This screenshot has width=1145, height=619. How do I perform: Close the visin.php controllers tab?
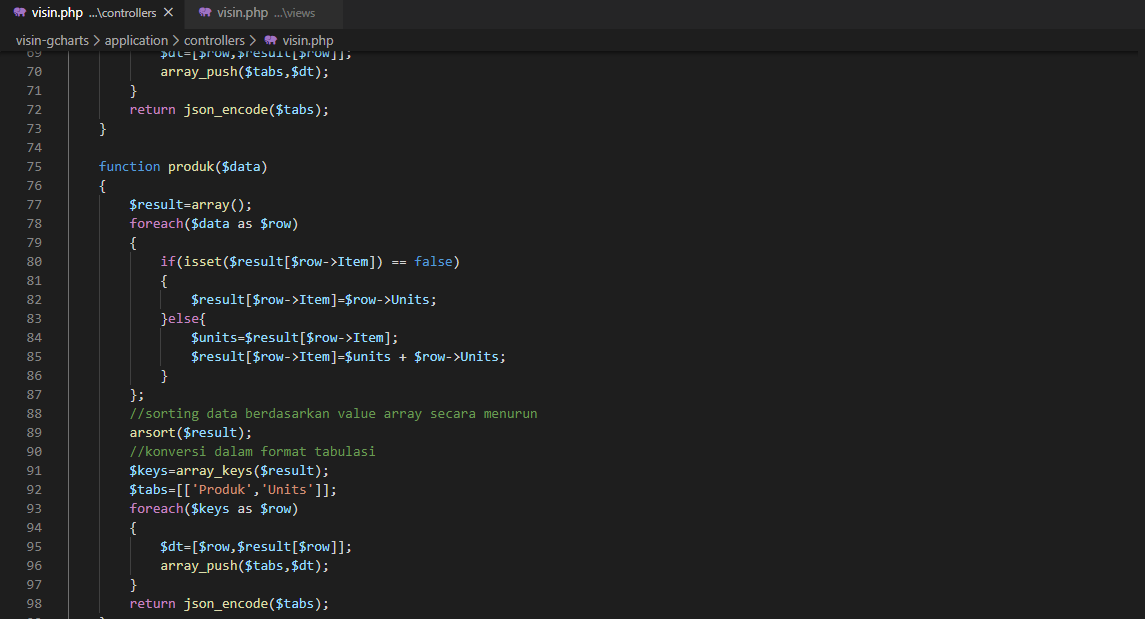tap(169, 12)
